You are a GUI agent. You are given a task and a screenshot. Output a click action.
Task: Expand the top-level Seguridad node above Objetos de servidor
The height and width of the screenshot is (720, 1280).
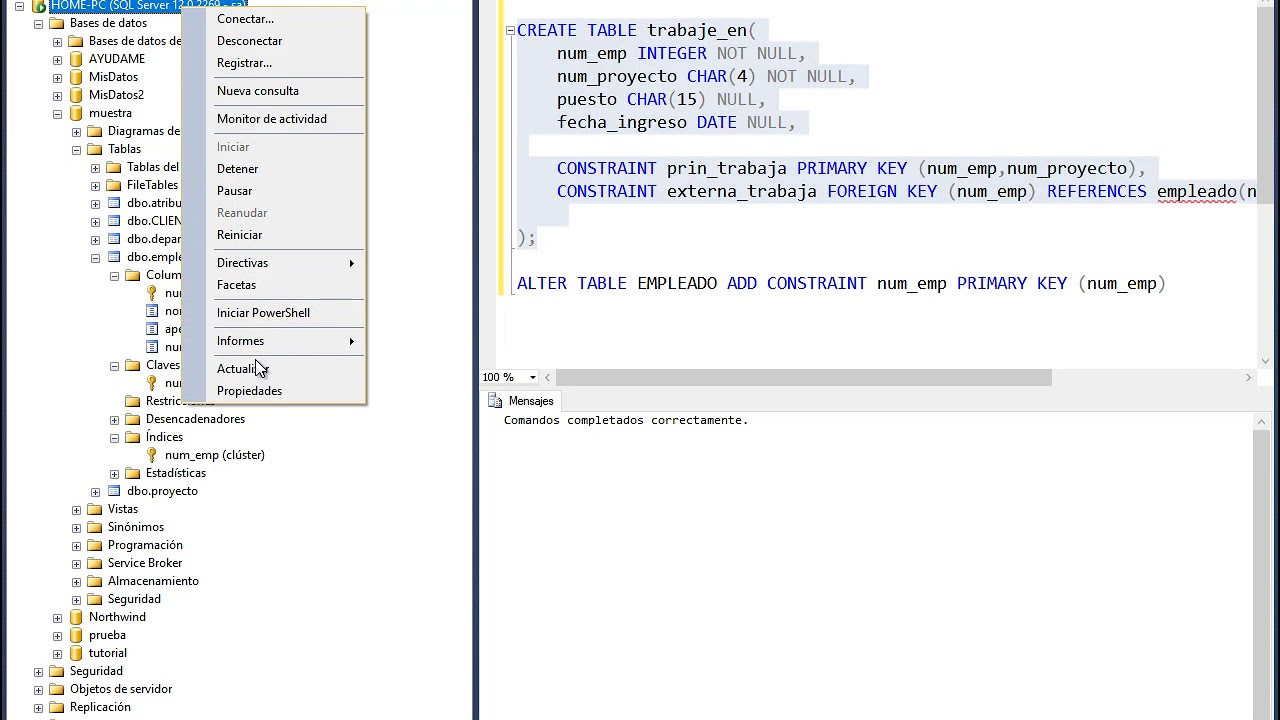pyautogui.click(x=38, y=671)
